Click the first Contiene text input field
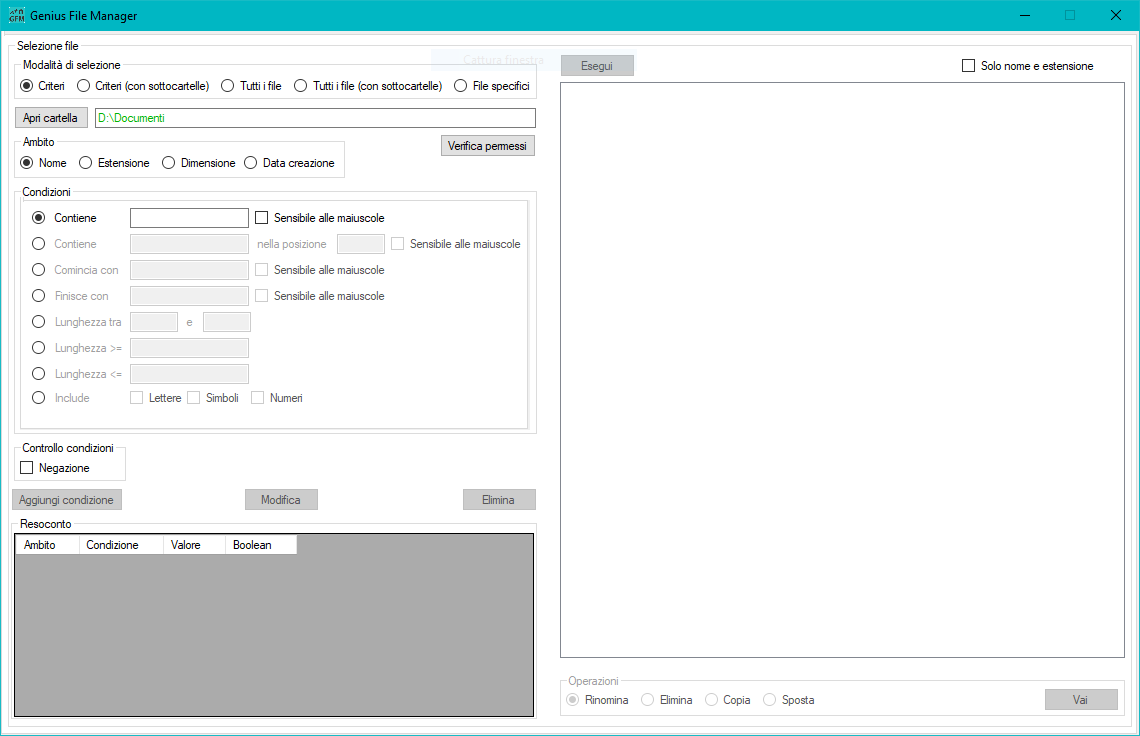 click(x=189, y=218)
